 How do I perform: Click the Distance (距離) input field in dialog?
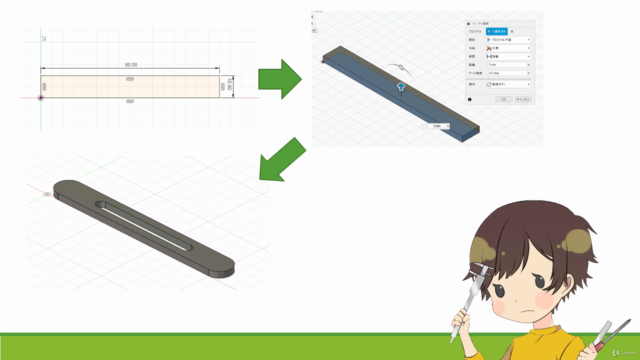pos(506,65)
